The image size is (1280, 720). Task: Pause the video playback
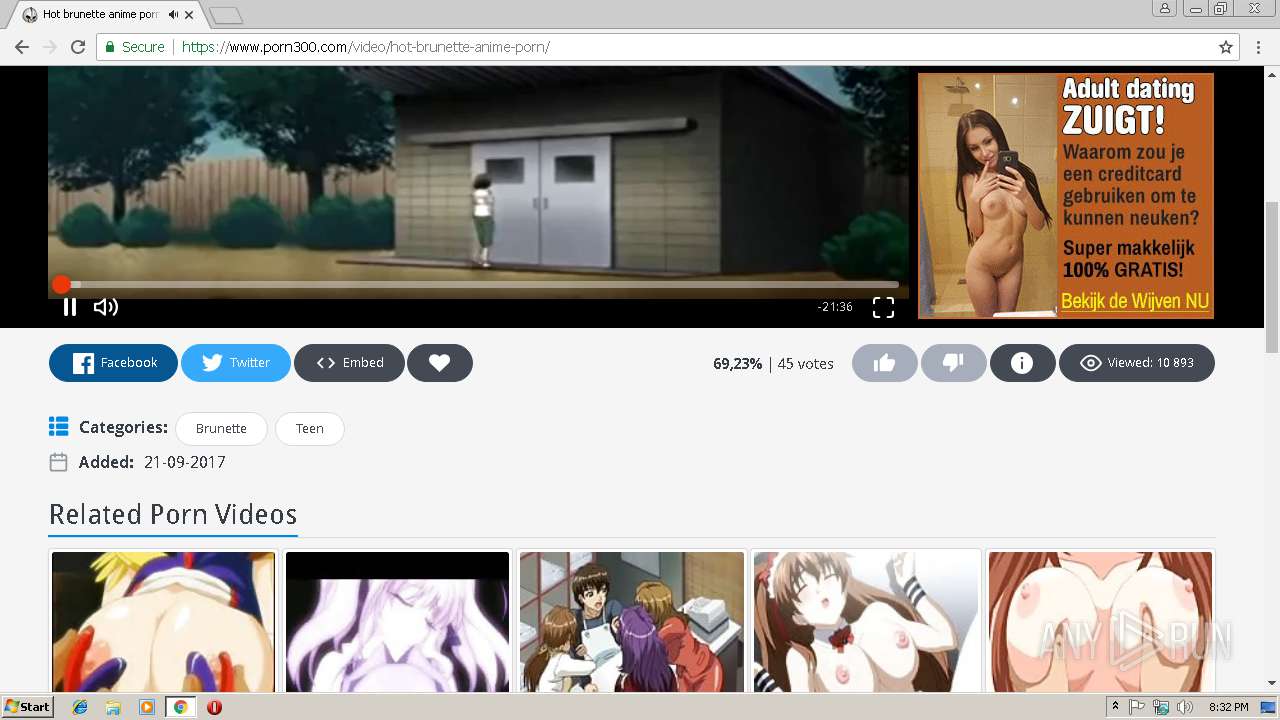pyautogui.click(x=70, y=307)
